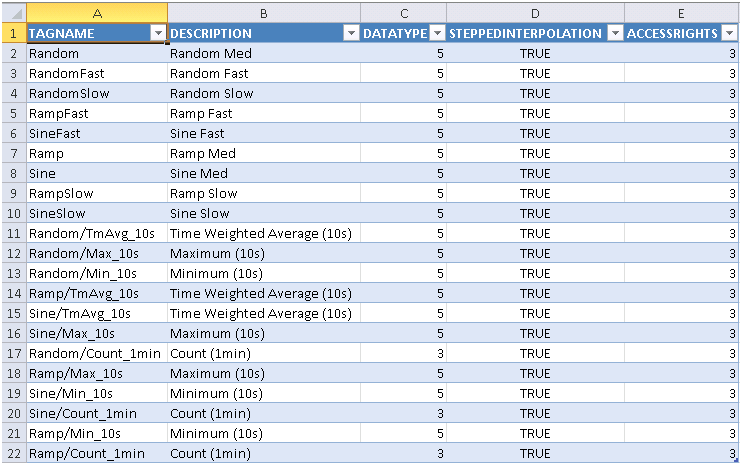742x465 pixels.
Task: Select the 'Count (1min)' cell in row 17
Action: pyautogui.click(x=263, y=353)
